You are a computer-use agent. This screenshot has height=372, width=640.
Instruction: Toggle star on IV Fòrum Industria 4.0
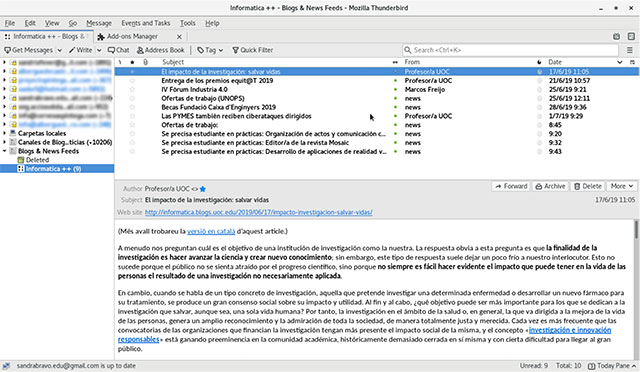[x=132, y=89]
